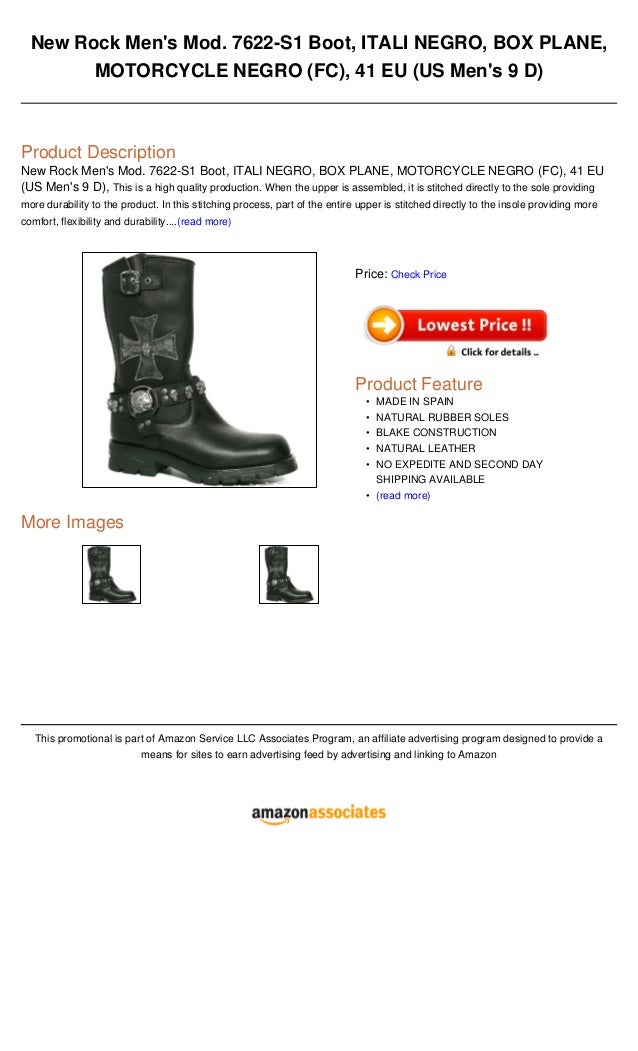Click the orange arrow icon on Lowest Price button
The height and width of the screenshot is (1051, 638).
point(384,325)
